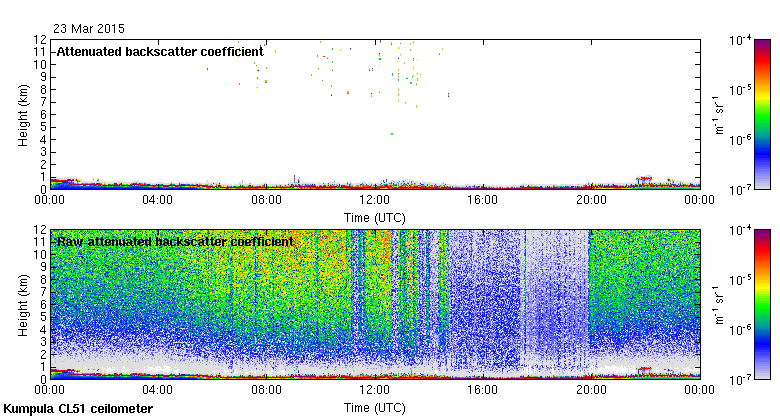Click the "Kumpula CL51 ceilometer" caption
The image size is (780, 420).
click(x=78, y=409)
